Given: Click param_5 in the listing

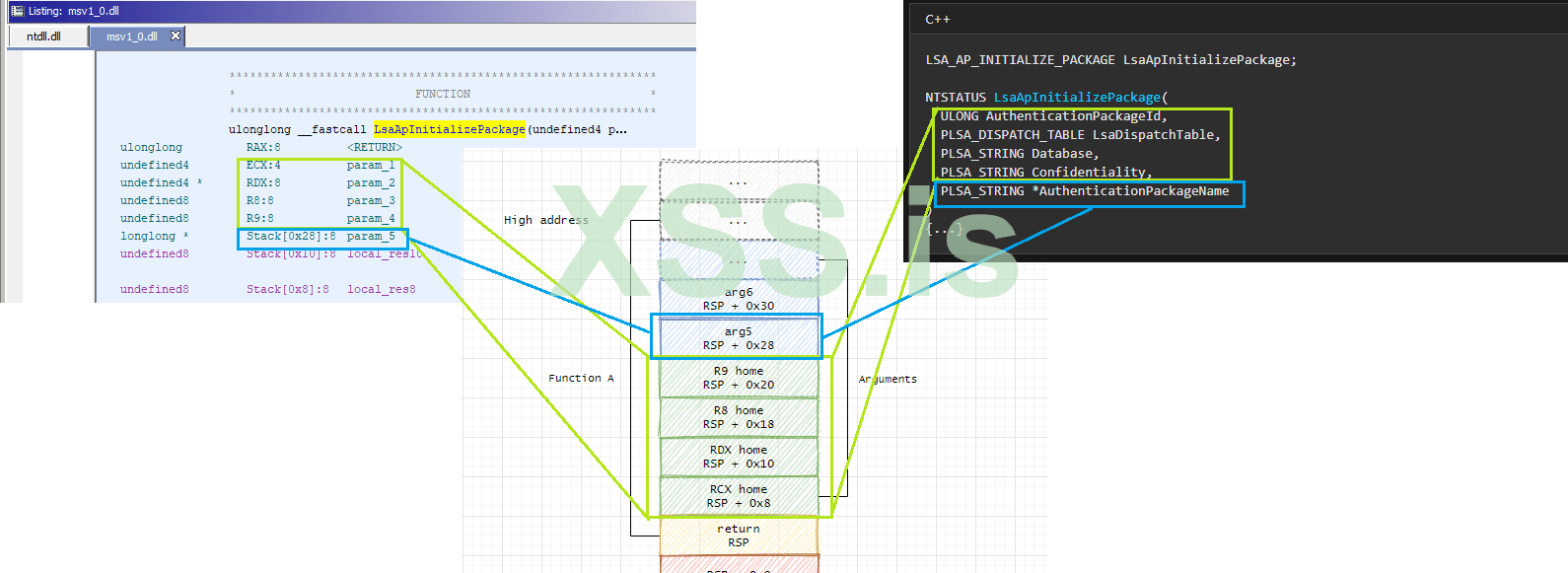Looking at the screenshot, I should (x=371, y=236).
